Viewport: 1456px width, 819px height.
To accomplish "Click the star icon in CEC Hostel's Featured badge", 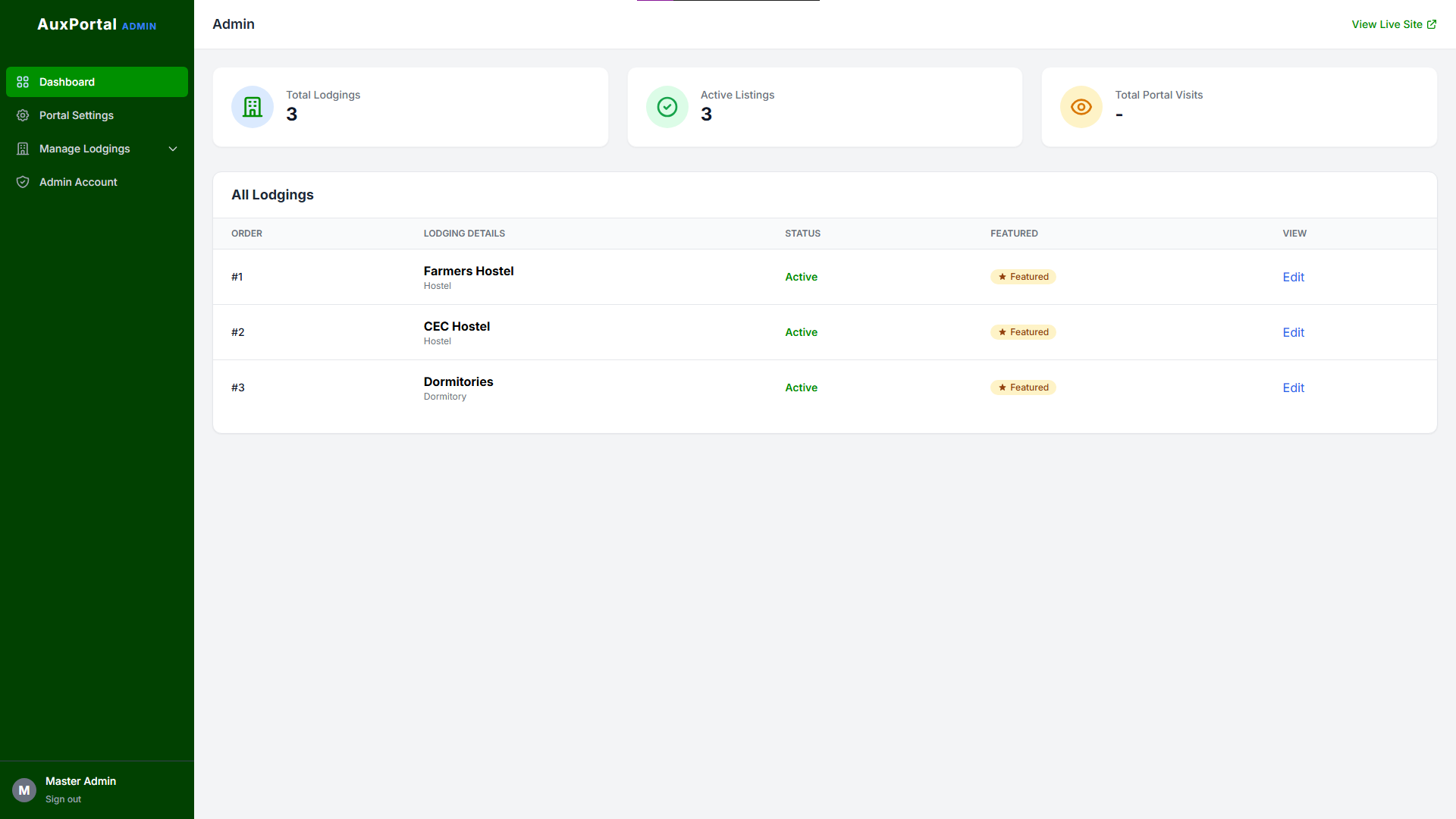I will 1003,332.
